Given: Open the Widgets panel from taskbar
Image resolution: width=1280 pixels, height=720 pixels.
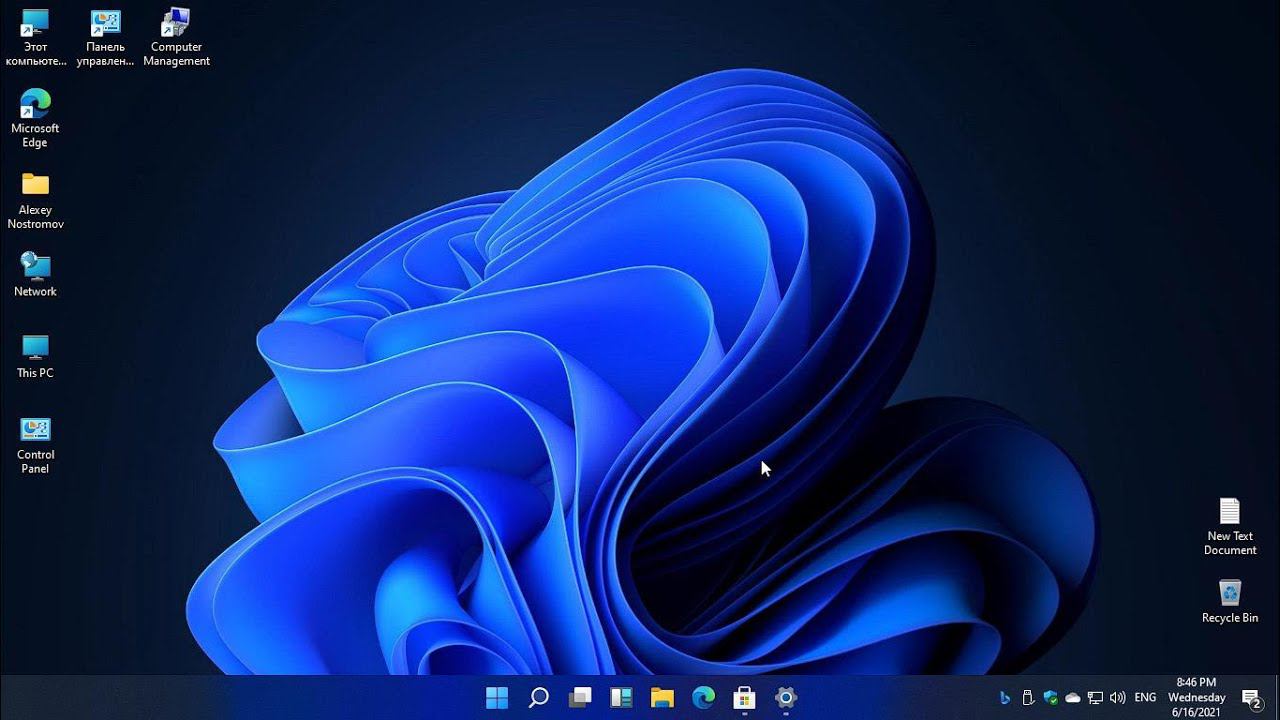Looking at the screenshot, I should click(x=621, y=697).
